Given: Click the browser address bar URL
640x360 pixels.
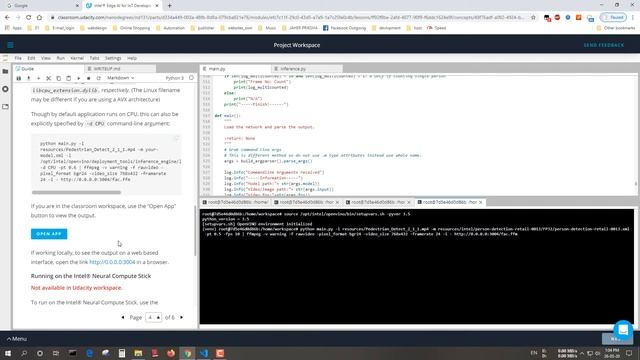Looking at the screenshot, I should pyautogui.click(x=291, y=18).
